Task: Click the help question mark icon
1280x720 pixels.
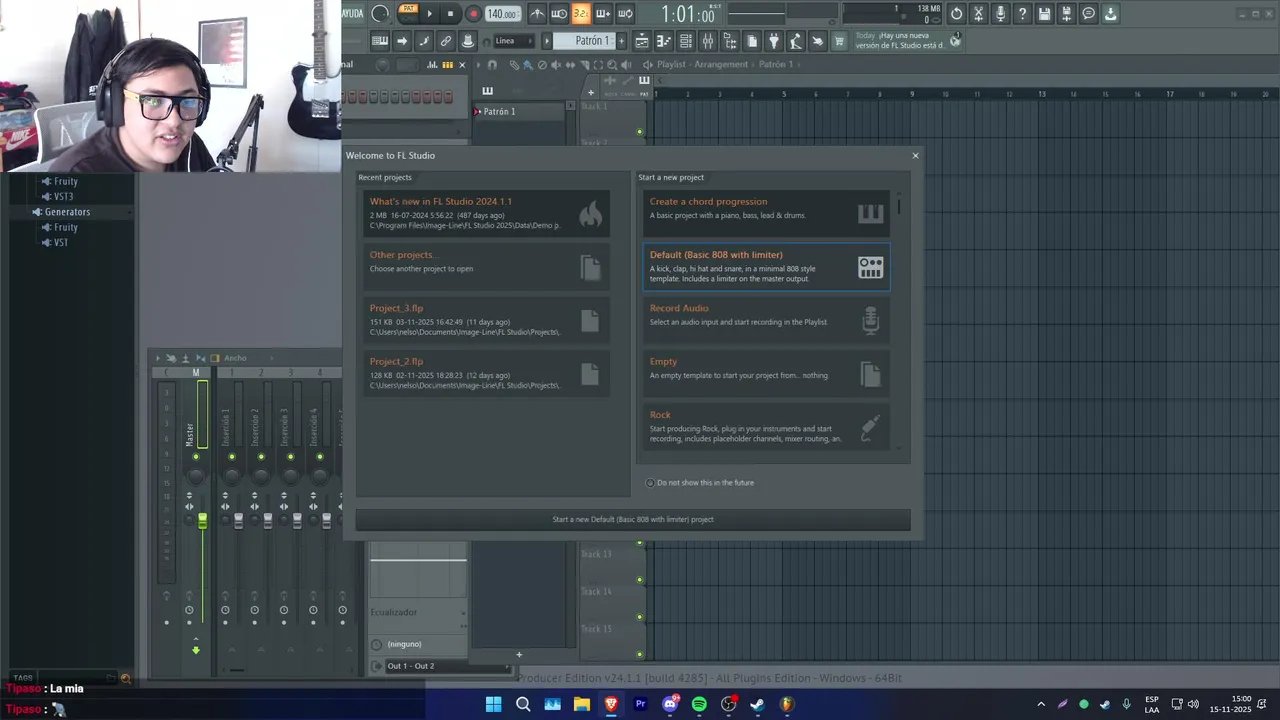Action: [x=1023, y=14]
